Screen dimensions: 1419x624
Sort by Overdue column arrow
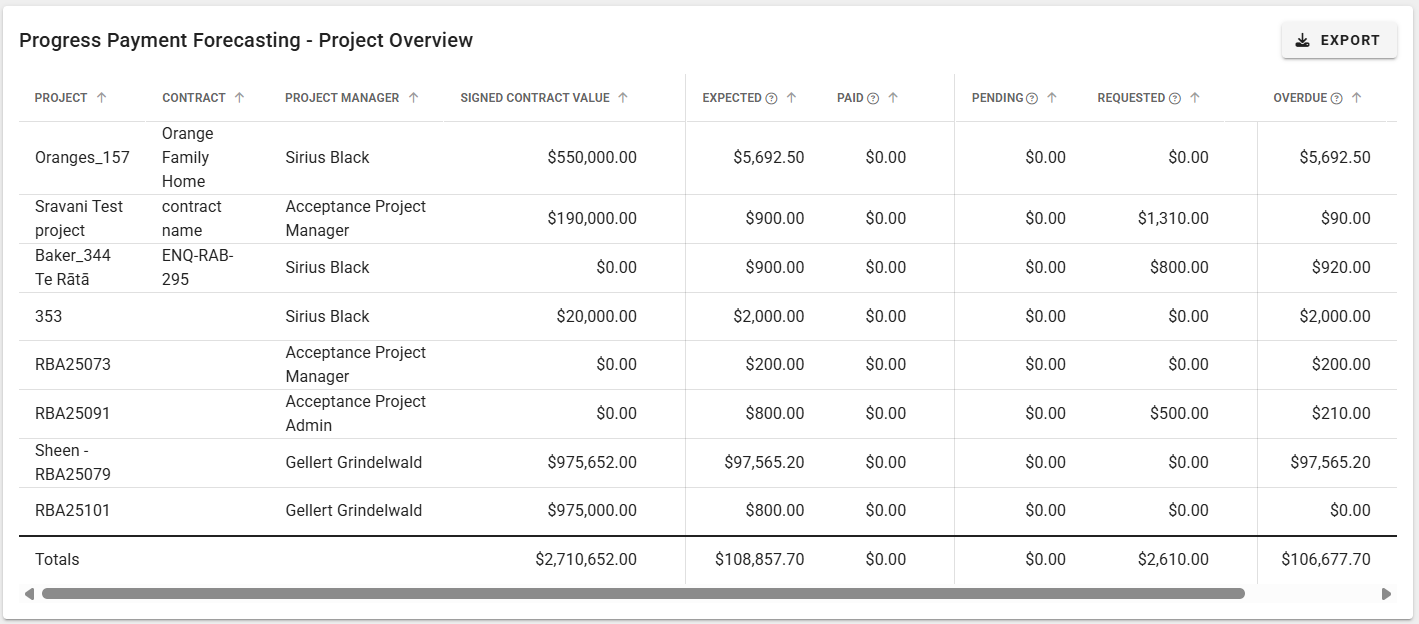click(1356, 98)
